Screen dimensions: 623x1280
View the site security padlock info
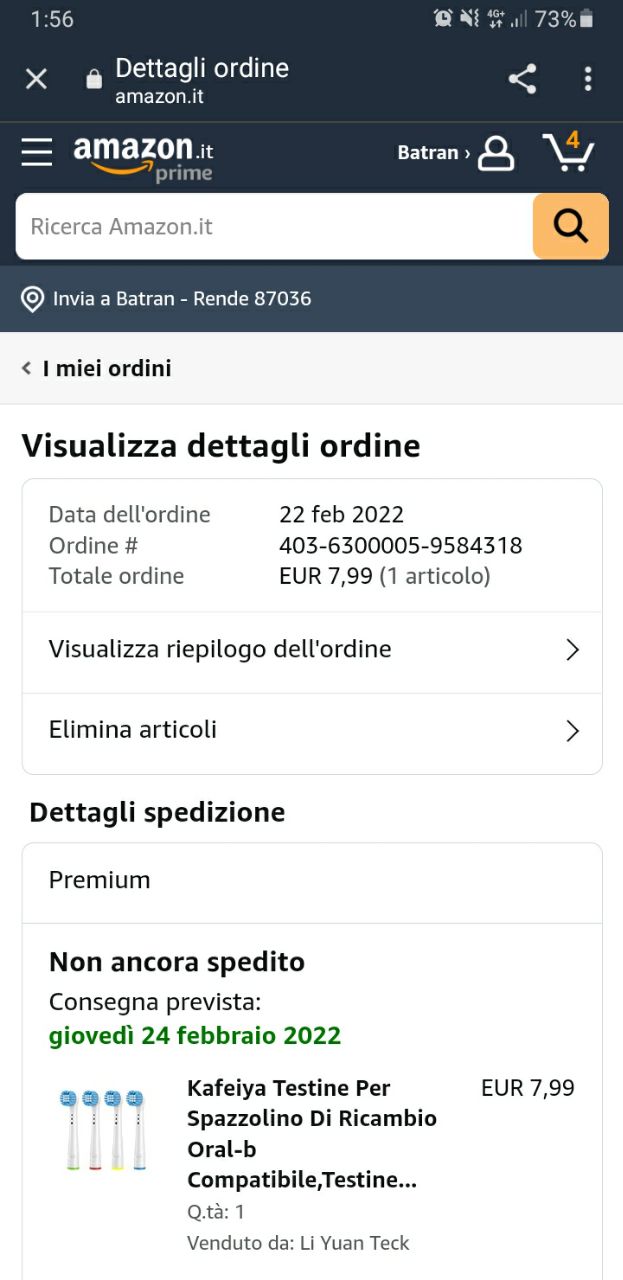click(94, 80)
